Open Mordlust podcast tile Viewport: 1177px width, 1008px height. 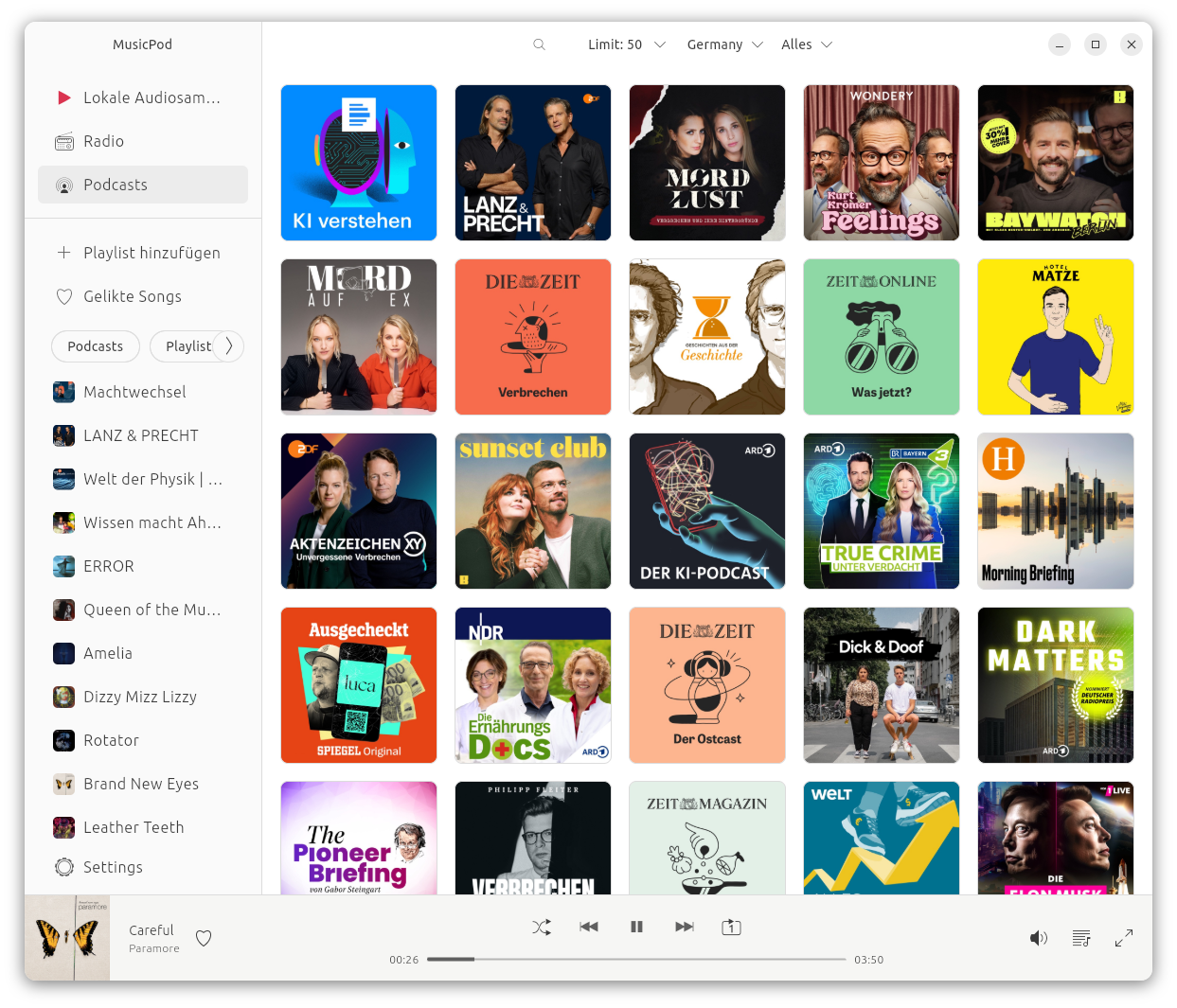coord(707,163)
